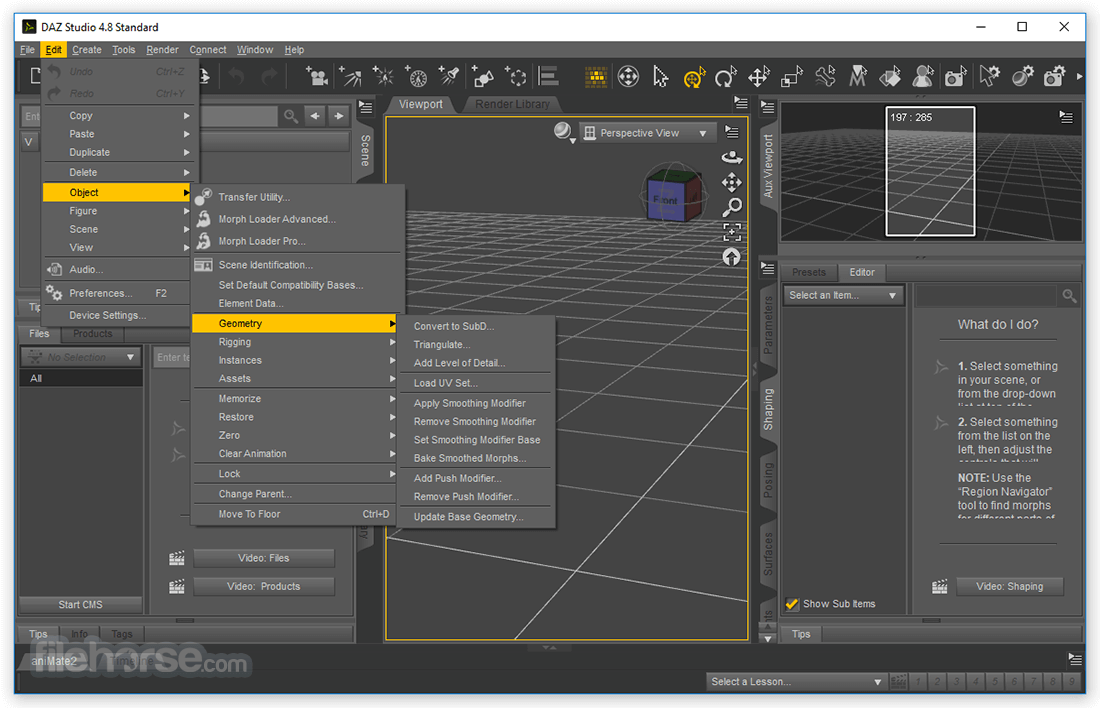Select the Rotate tool
Screen dimensions: 1100x708
click(725, 76)
